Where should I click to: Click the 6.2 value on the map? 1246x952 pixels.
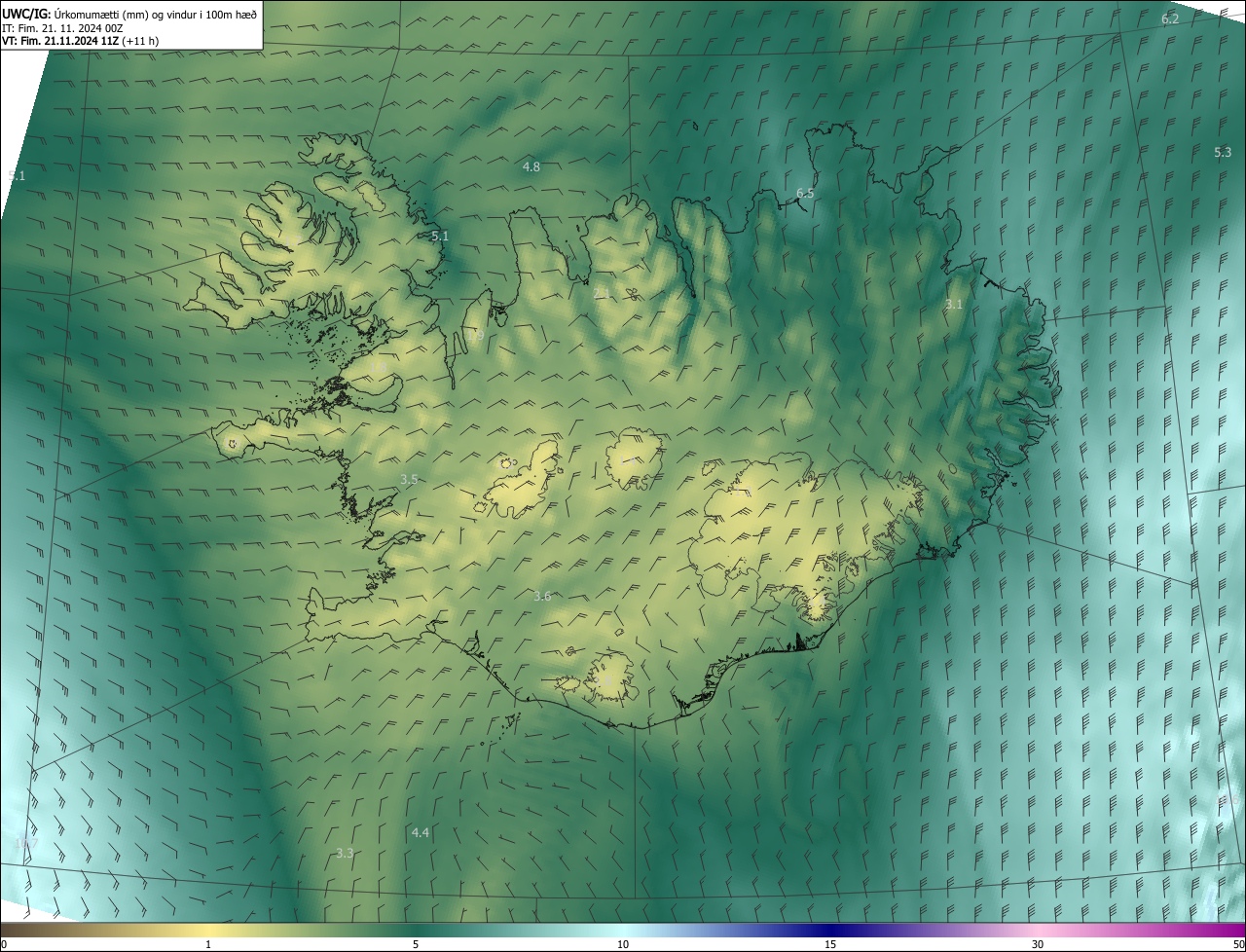tap(1170, 19)
